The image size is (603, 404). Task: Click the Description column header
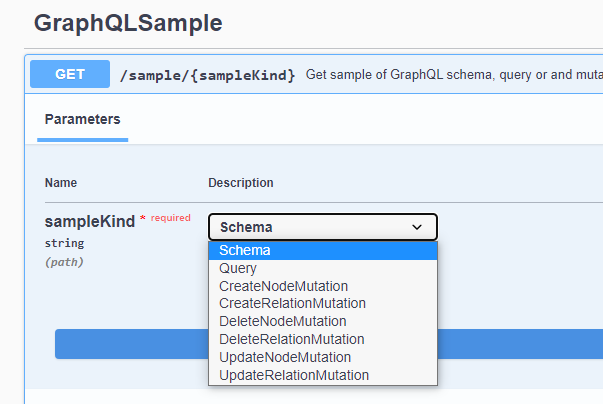pos(240,183)
